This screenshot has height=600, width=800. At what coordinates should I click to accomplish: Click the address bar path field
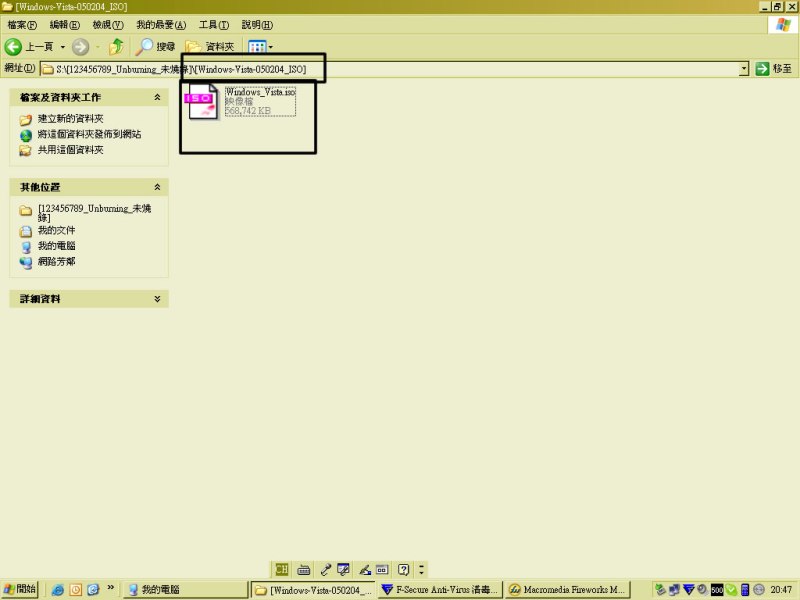[390, 69]
